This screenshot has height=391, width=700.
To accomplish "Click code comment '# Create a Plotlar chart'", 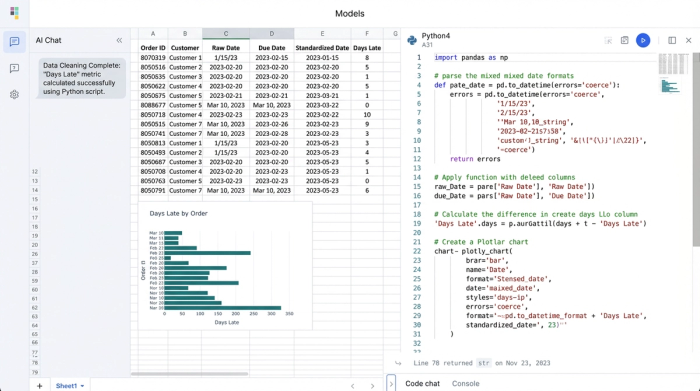I will pyautogui.click(x=481, y=242).
